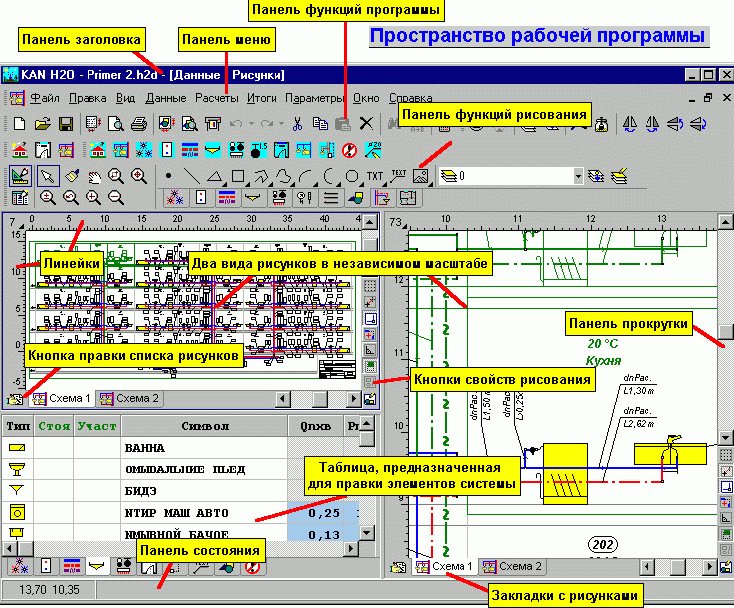Select the freeform closed shape tool
The image size is (734, 608).
(283, 176)
